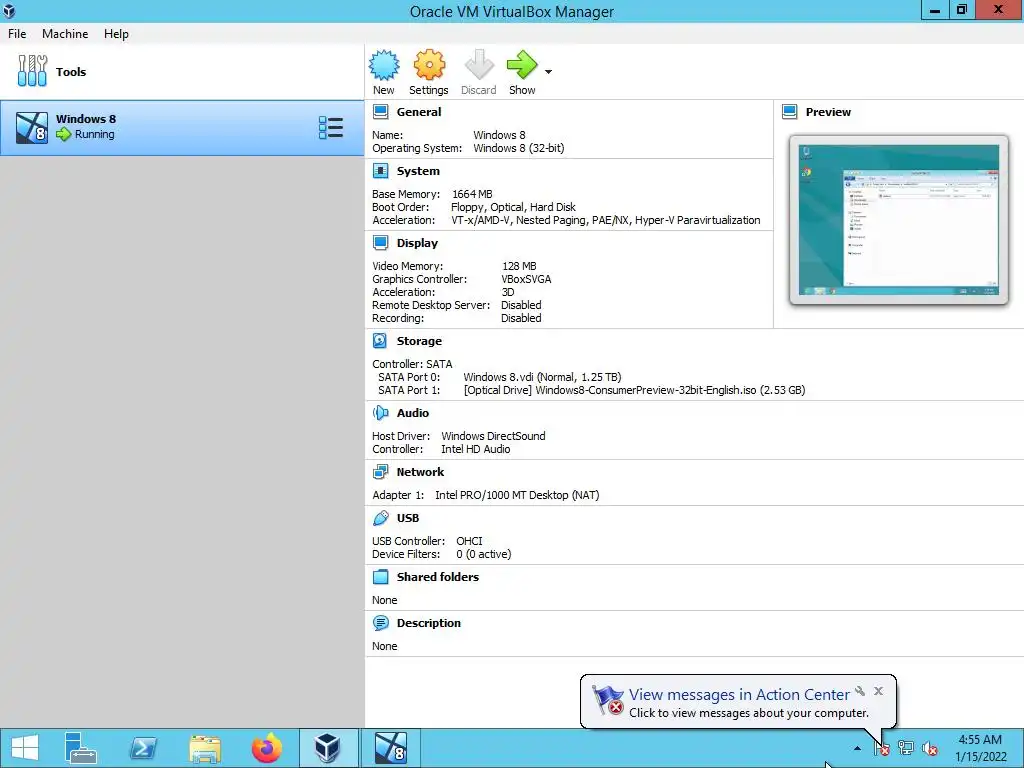The image size is (1024, 768).
Task: Click the Windows8-ConsumerPreview ISO optical drive entry
Action: pos(634,390)
